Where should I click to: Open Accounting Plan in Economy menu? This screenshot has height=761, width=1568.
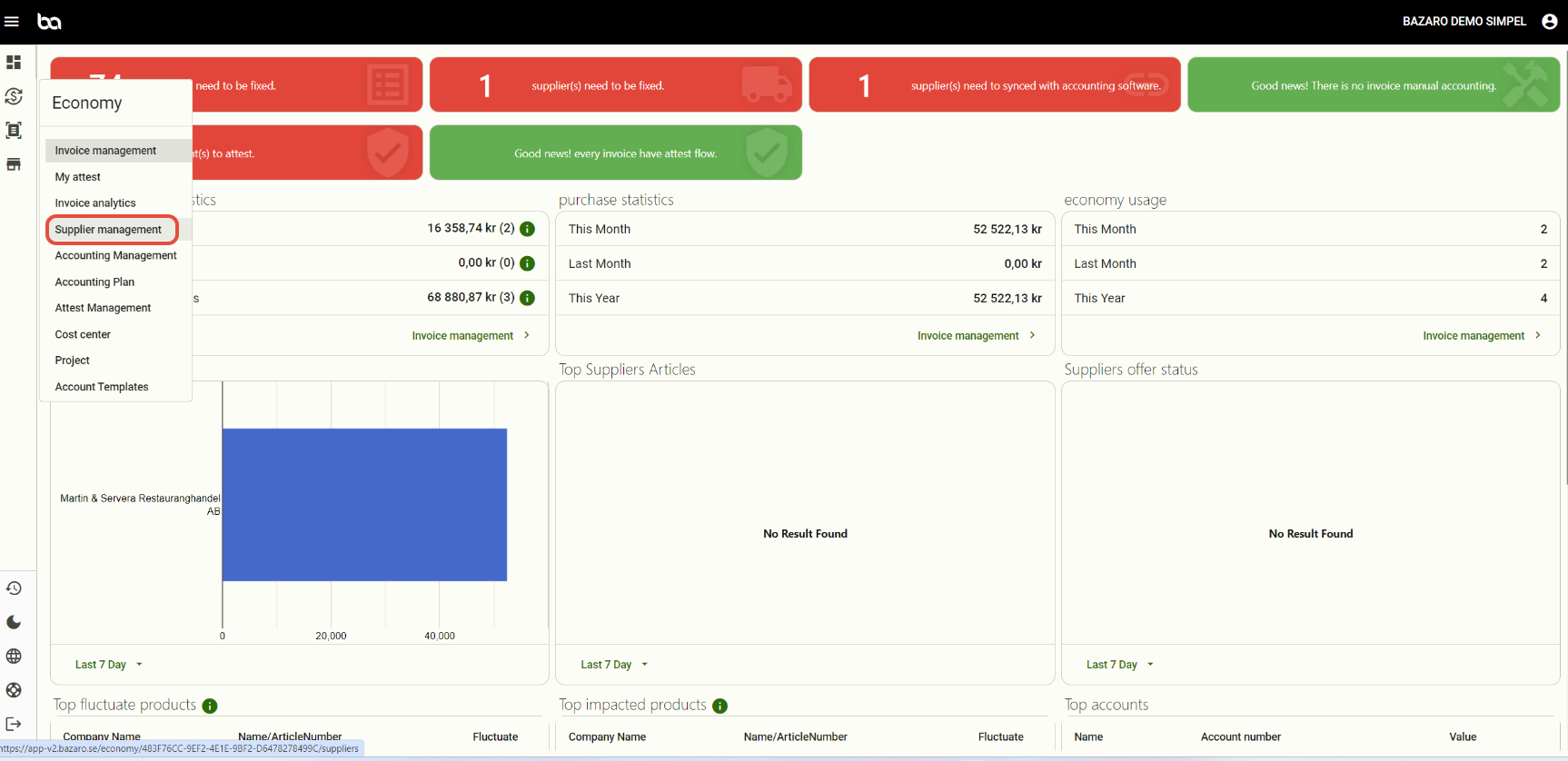(x=94, y=282)
